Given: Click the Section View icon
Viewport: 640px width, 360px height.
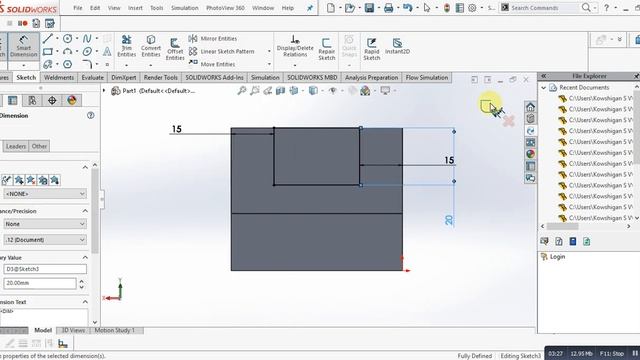Looking at the screenshot, I should (280, 91).
